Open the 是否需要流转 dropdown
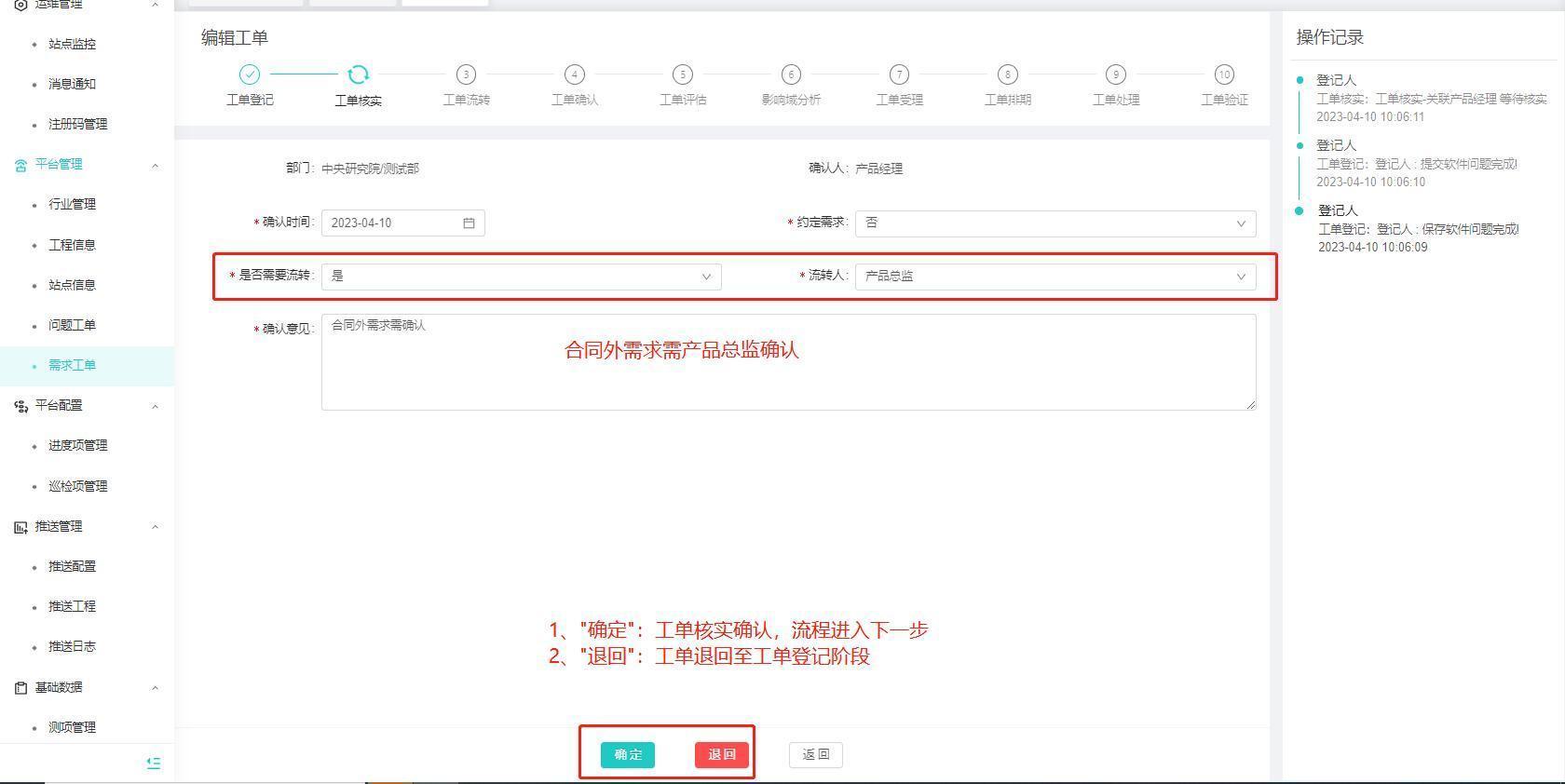 click(x=521, y=277)
